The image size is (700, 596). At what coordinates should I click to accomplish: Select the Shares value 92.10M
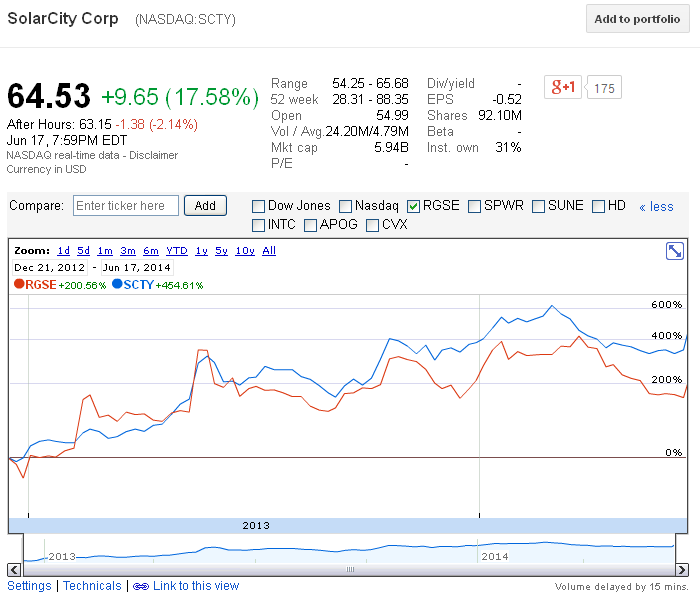tap(500, 116)
